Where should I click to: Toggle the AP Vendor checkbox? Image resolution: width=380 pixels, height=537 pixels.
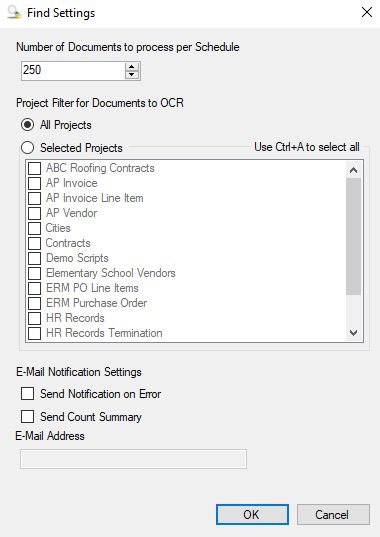[34, 213]
